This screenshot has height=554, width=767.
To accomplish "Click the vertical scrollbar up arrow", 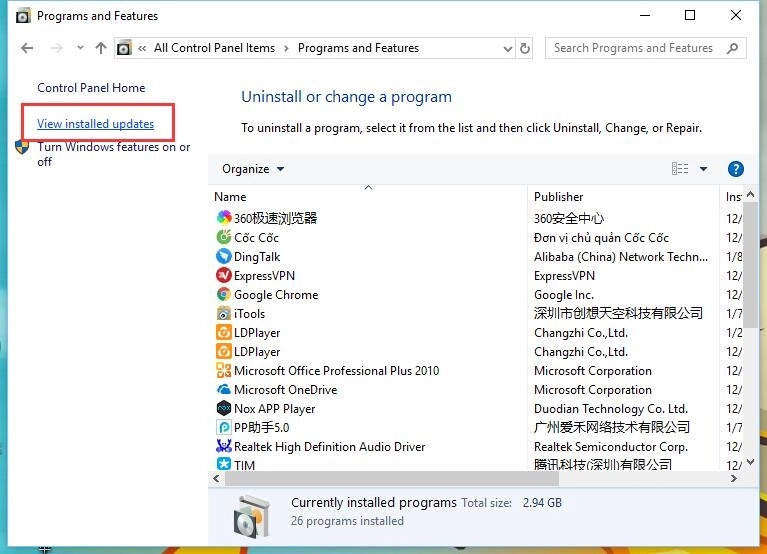I will 751,195.
